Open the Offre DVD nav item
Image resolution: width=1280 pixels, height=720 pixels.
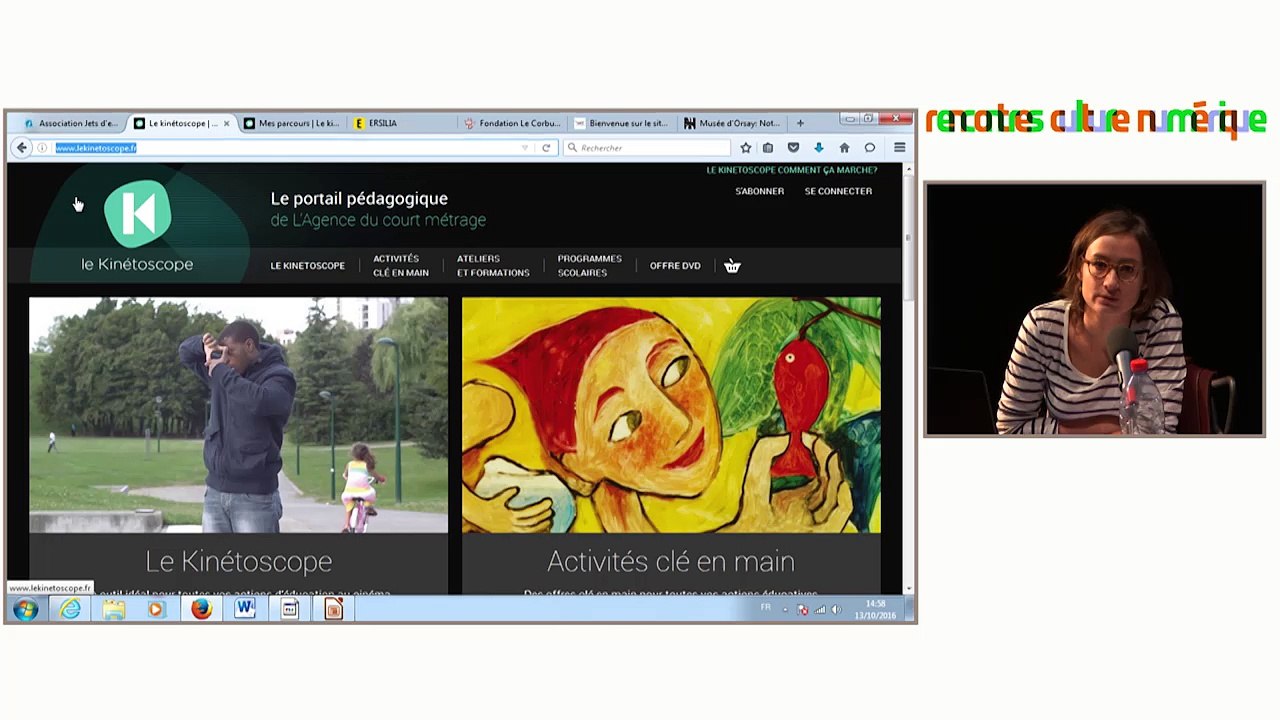(675, 266)
